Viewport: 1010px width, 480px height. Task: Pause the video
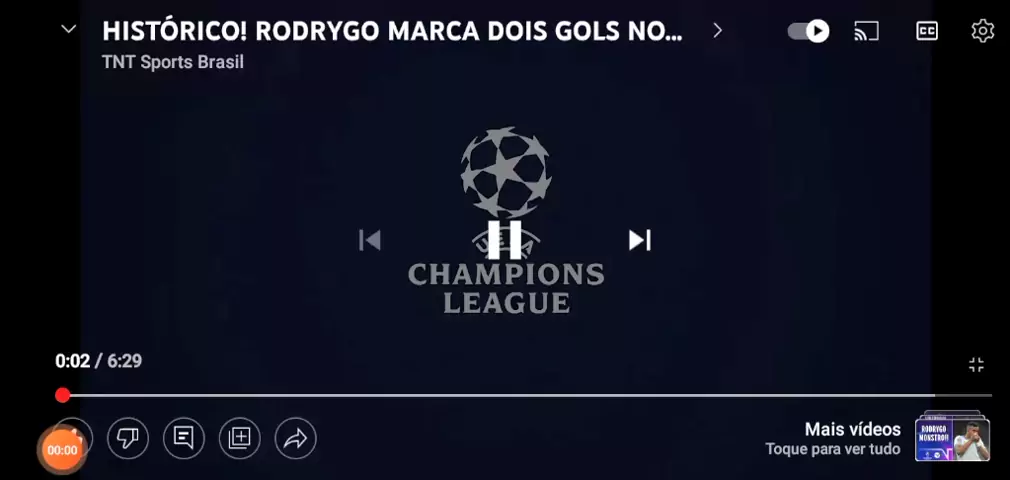point(505,240)
